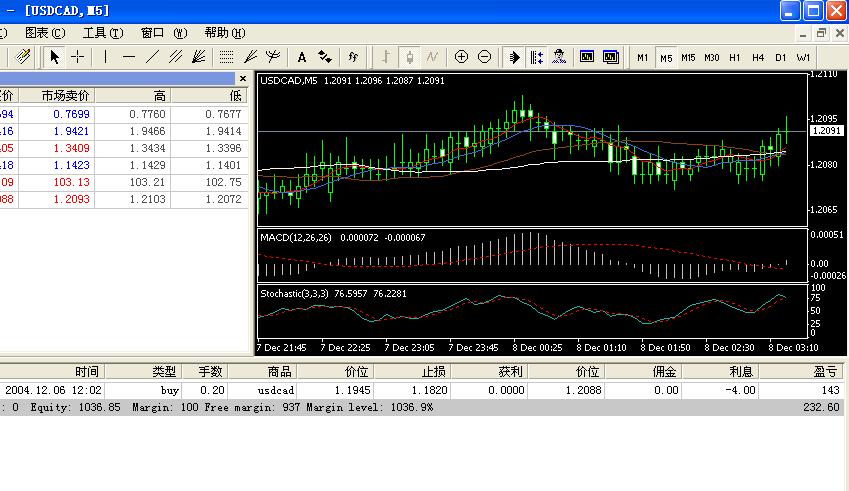Viewport: 849px width, 491px height.
Task: Select the crosshair cursor tool
Action: click(77, 57)
